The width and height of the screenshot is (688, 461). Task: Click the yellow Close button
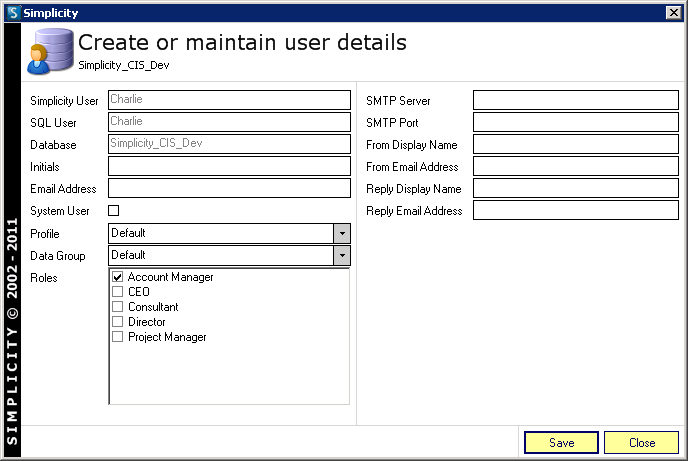click(641, 443)
